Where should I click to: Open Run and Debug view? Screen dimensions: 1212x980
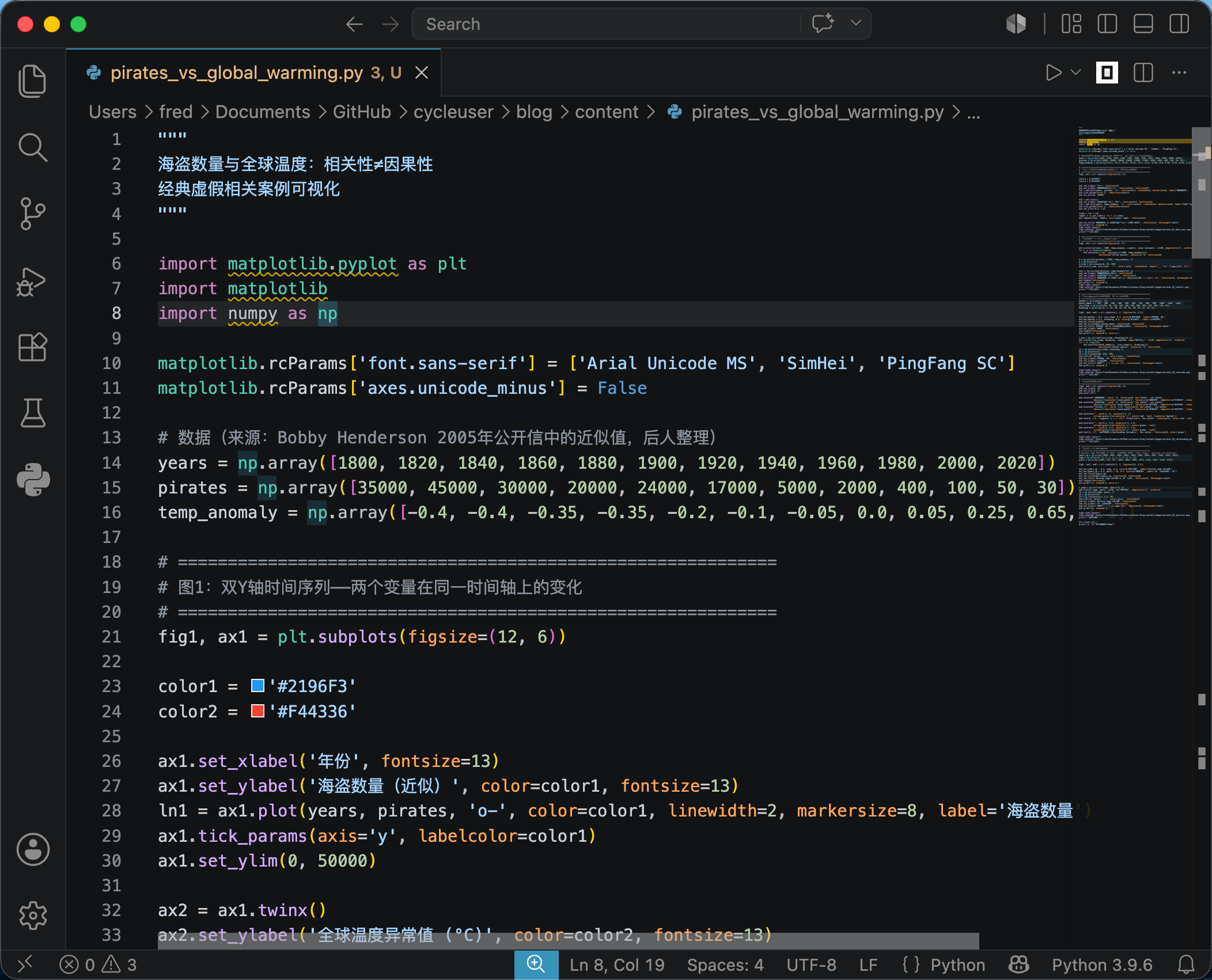click(33, 282)
